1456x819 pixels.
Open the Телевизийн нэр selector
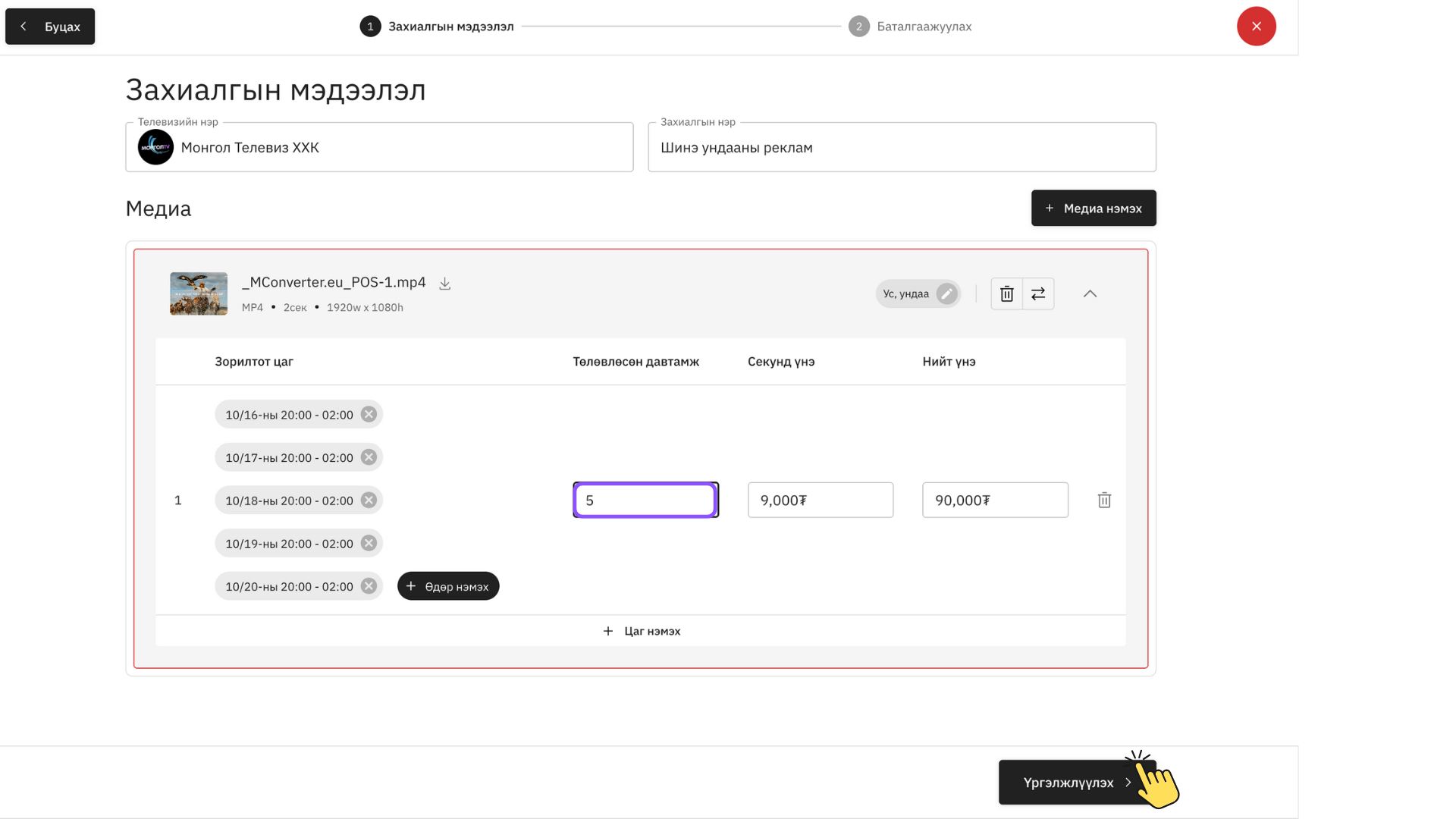click(x=379, y=148)
